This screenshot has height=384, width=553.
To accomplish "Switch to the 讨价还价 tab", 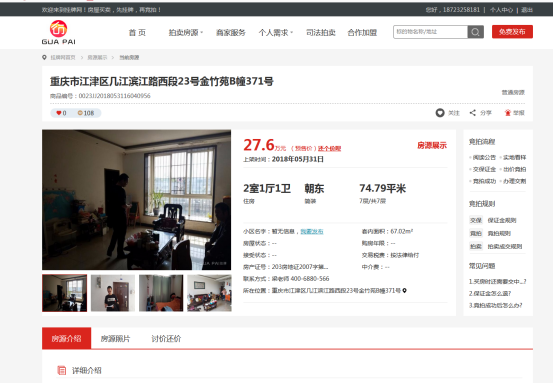I will 166,339.
